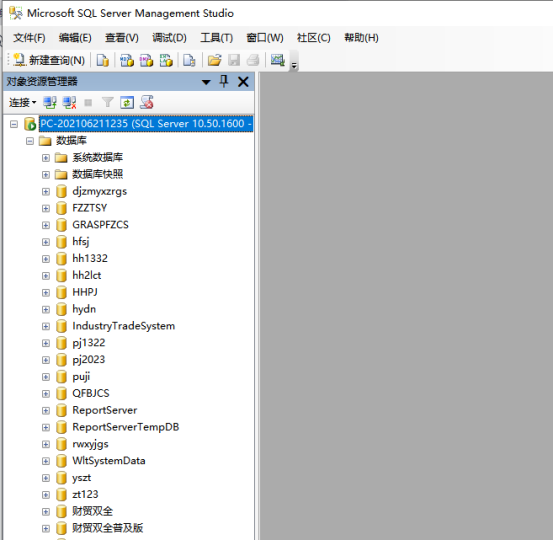Click the Filter funnel icon in Object Explorer
Image resolution: width=554 pixels, height=540 pixels.
tap(107, 102)
